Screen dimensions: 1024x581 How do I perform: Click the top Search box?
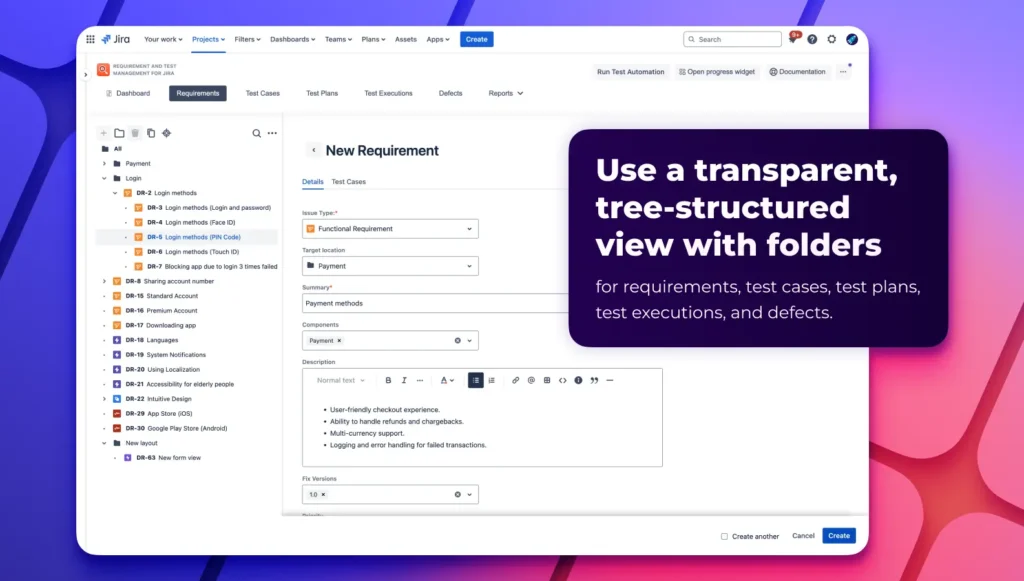click(x=732, y=39)
